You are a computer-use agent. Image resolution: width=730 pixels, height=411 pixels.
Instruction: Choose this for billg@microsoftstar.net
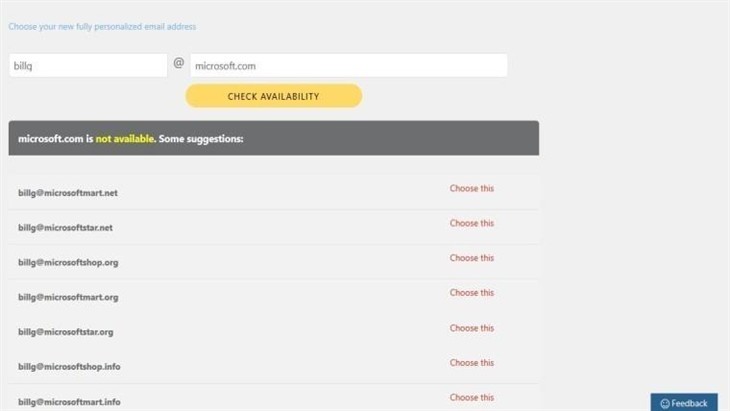pyautogui.click(x=472, y=223)
